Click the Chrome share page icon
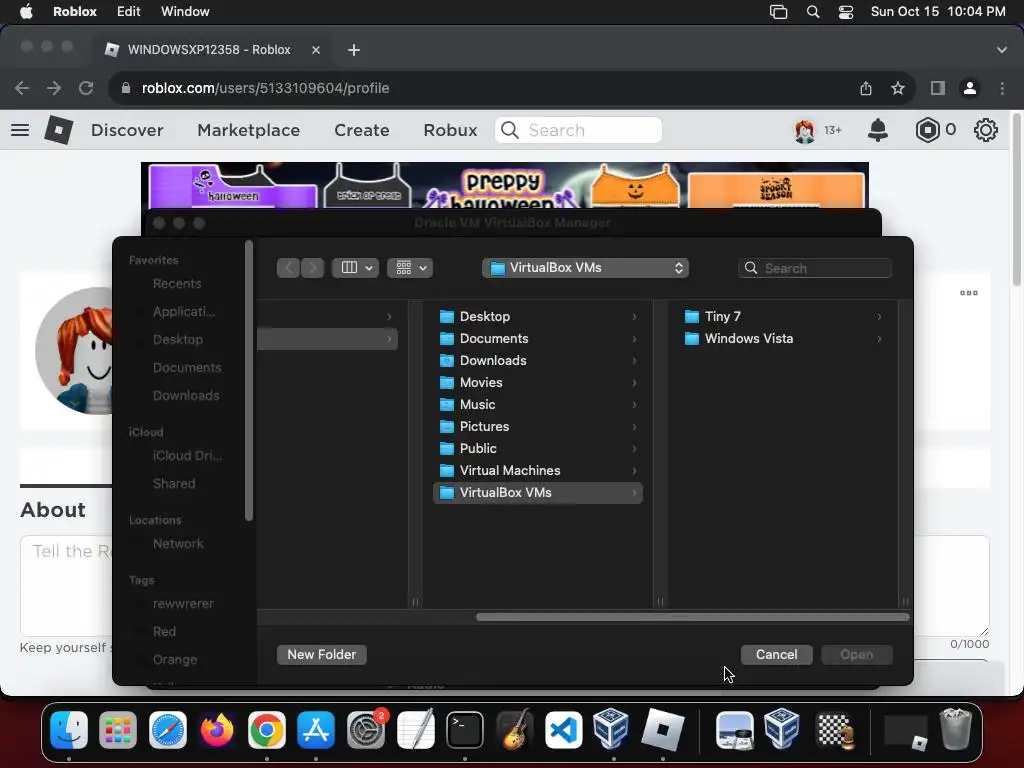Screen dimensions: 1024x768 pos(866,88)
